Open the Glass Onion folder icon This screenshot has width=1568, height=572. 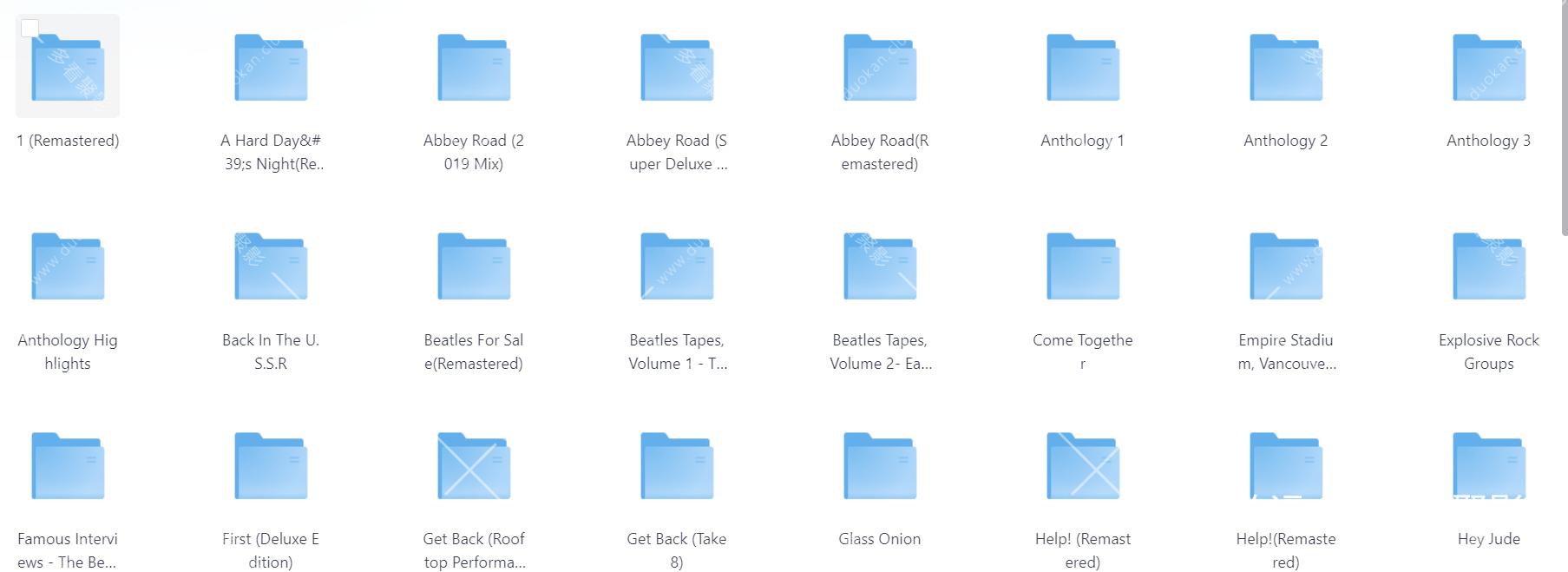[880, 465]
